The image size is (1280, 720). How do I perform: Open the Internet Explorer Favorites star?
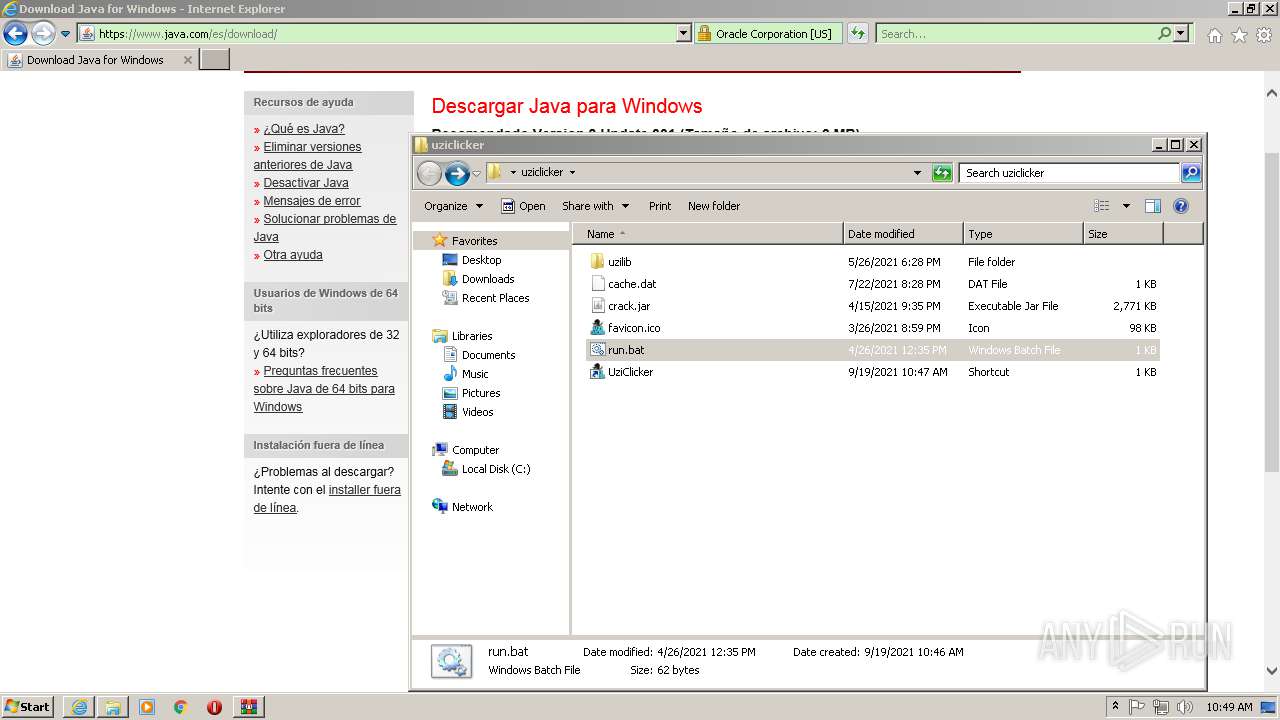[1239, 35]
